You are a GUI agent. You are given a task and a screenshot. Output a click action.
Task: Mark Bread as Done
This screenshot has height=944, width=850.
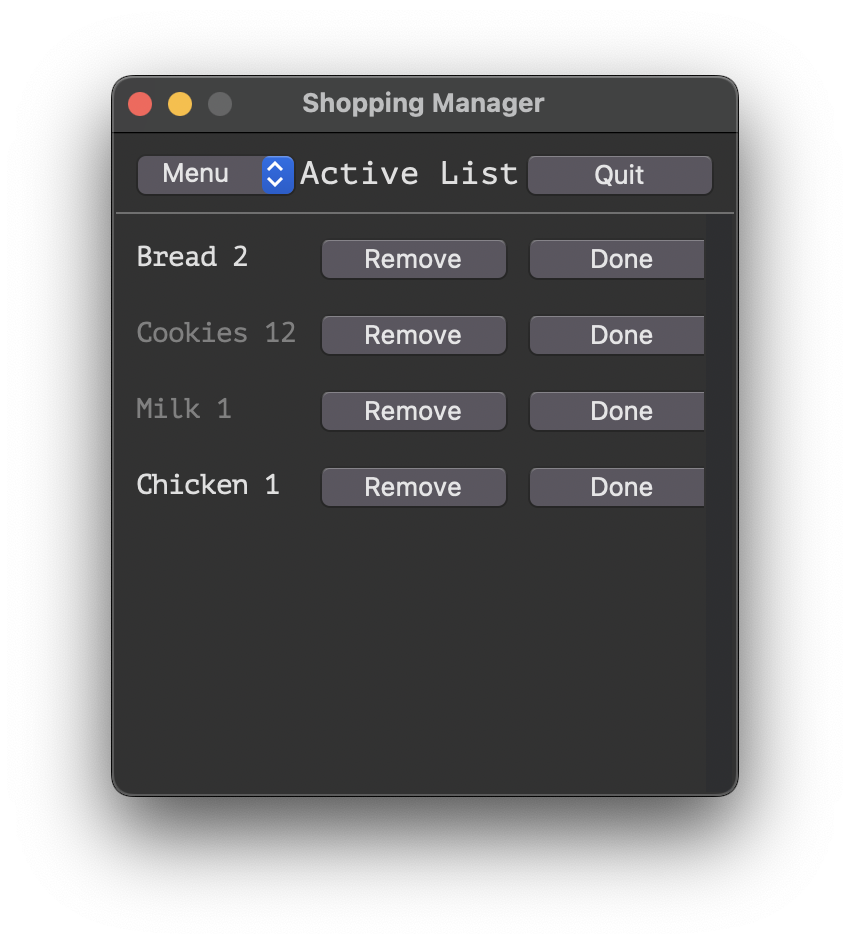pyautogui.click(x=618, y=259)
